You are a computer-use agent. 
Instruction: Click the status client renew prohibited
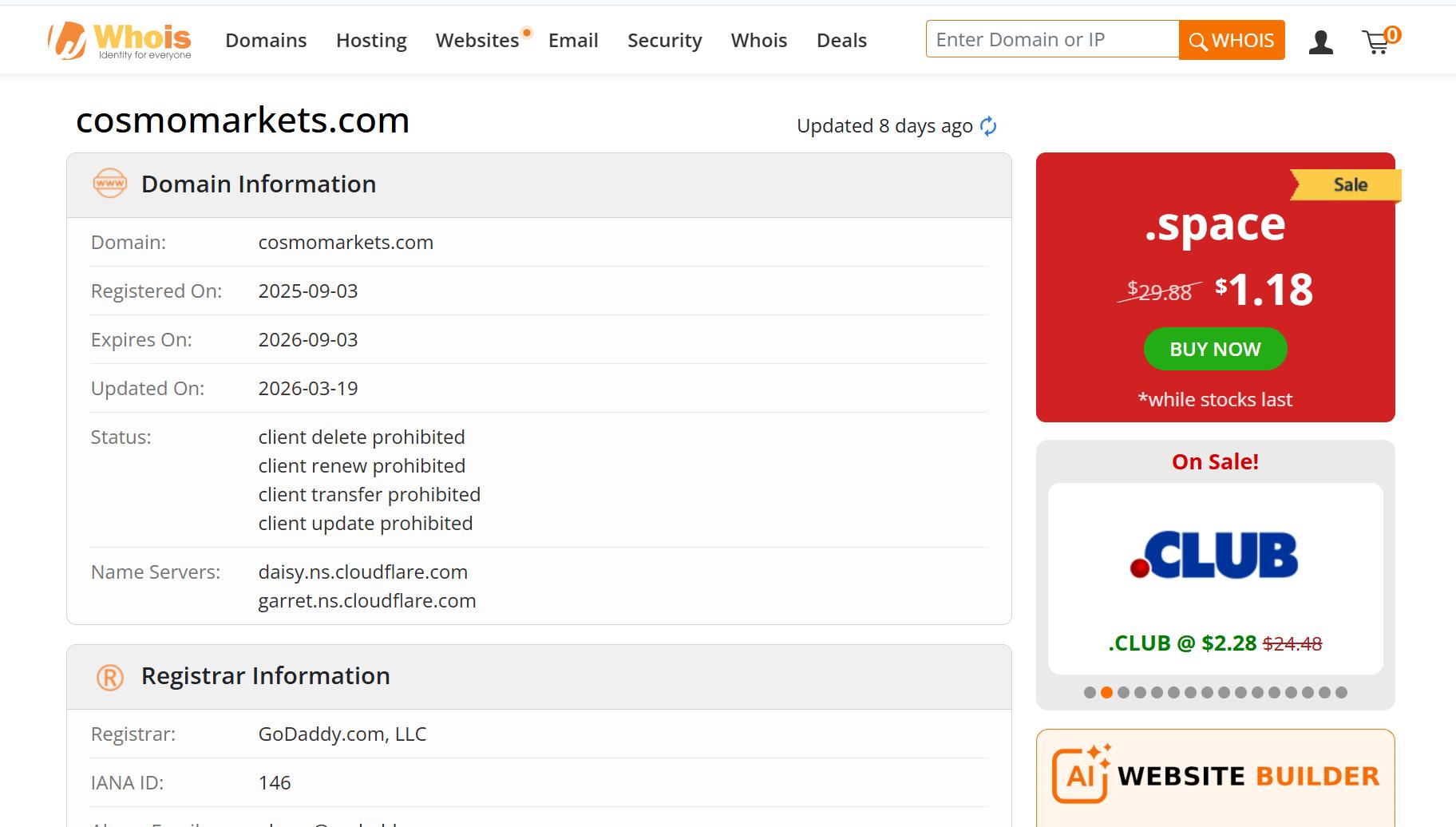362,465
